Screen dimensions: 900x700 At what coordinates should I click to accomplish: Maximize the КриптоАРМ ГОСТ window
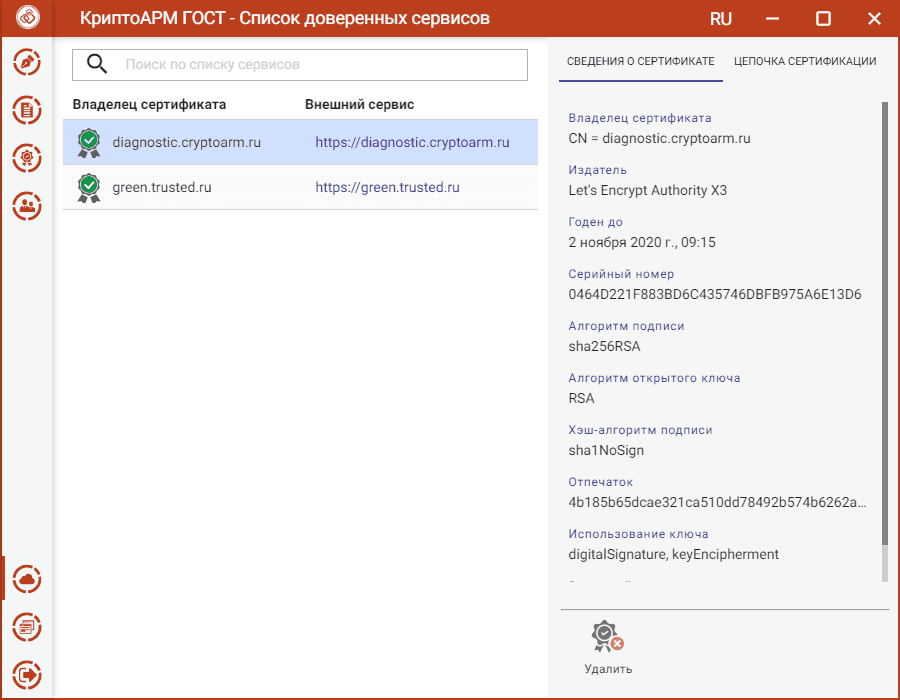[823, 18]
